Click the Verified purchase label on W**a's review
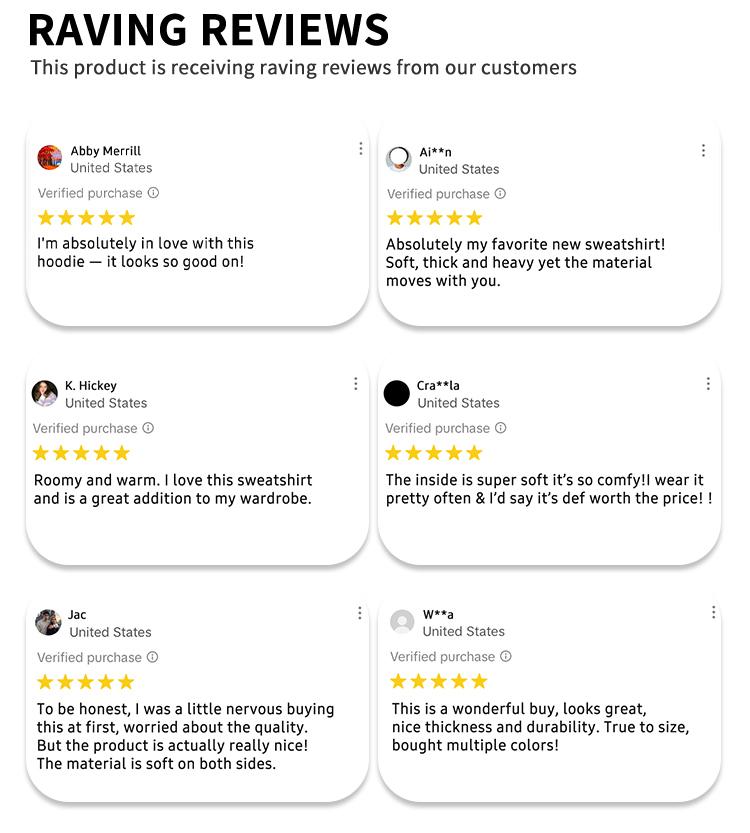750x833 pixels. (x=442, y=657)
